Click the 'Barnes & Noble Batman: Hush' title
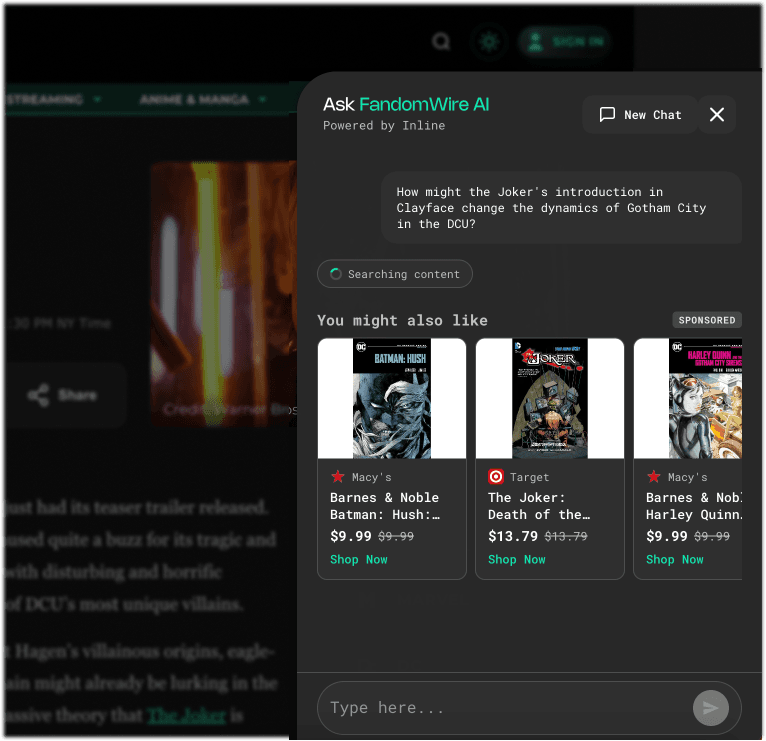 coord(385,506)
